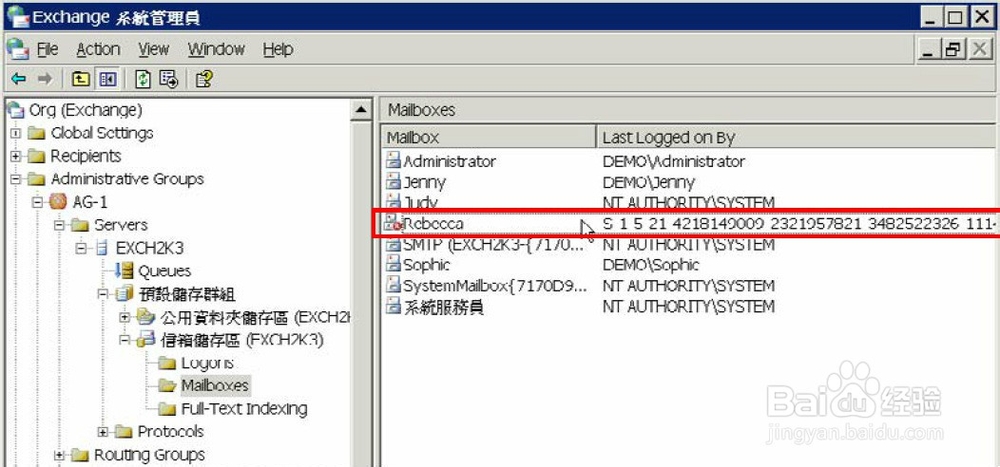Image resolution: width=1000 pixels, height=467 pixels.
Task: Click the Logons folder icon
Action: tap(167, 362)
